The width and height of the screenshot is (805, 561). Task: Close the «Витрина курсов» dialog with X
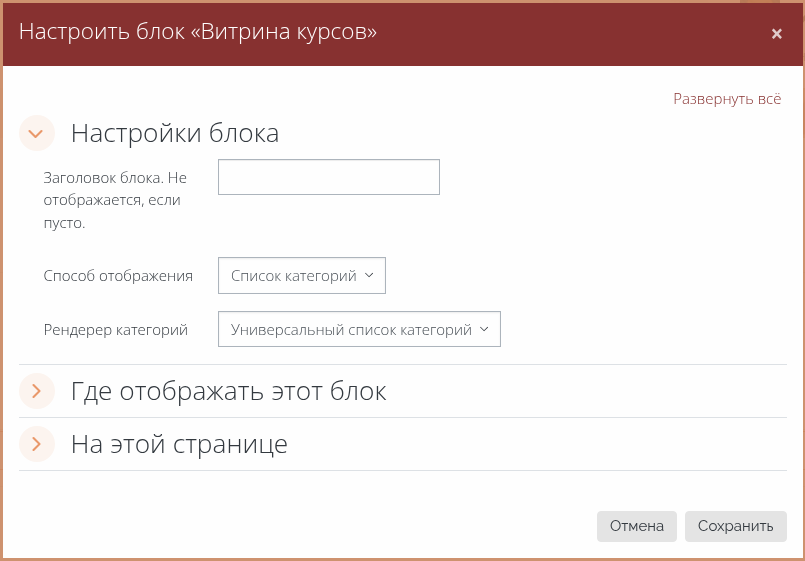pyautogui.click(x=776, y=34)
